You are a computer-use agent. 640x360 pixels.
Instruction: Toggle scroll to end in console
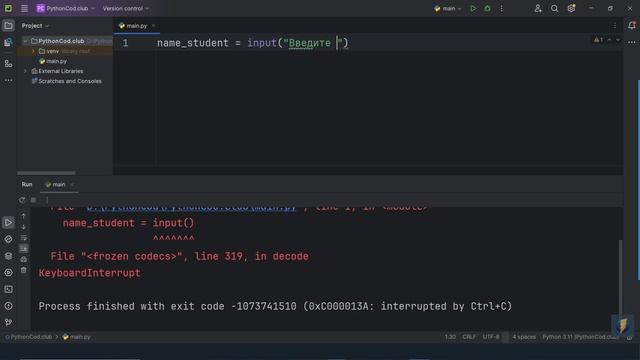(24, 248)
